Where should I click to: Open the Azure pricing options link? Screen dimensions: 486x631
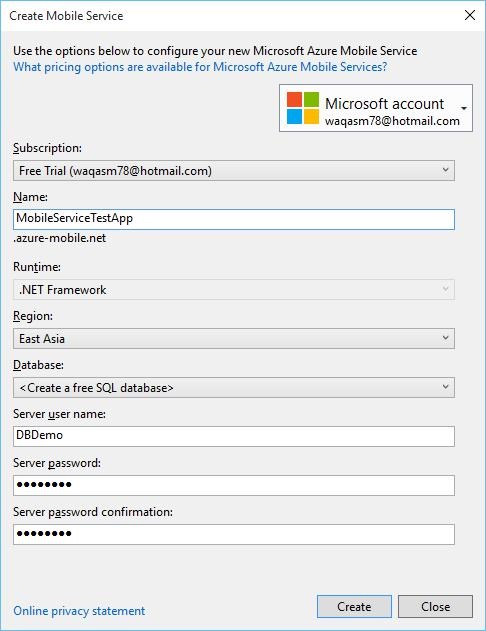[200, 67]
